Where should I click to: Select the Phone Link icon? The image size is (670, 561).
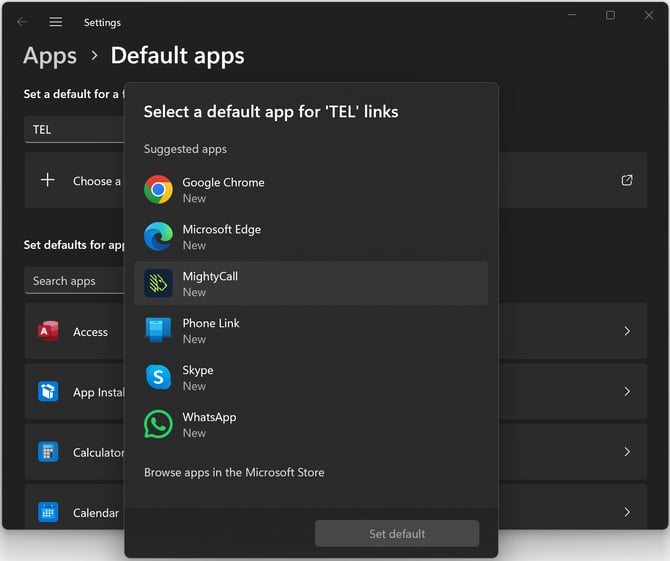tap(158, 330)
